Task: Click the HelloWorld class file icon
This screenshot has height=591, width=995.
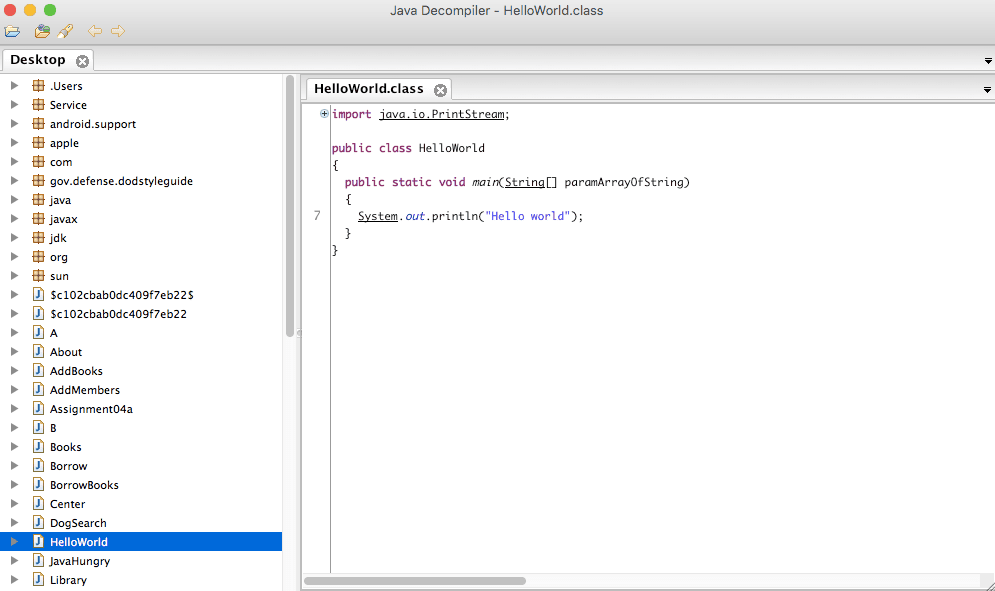Action: (39, 541)
